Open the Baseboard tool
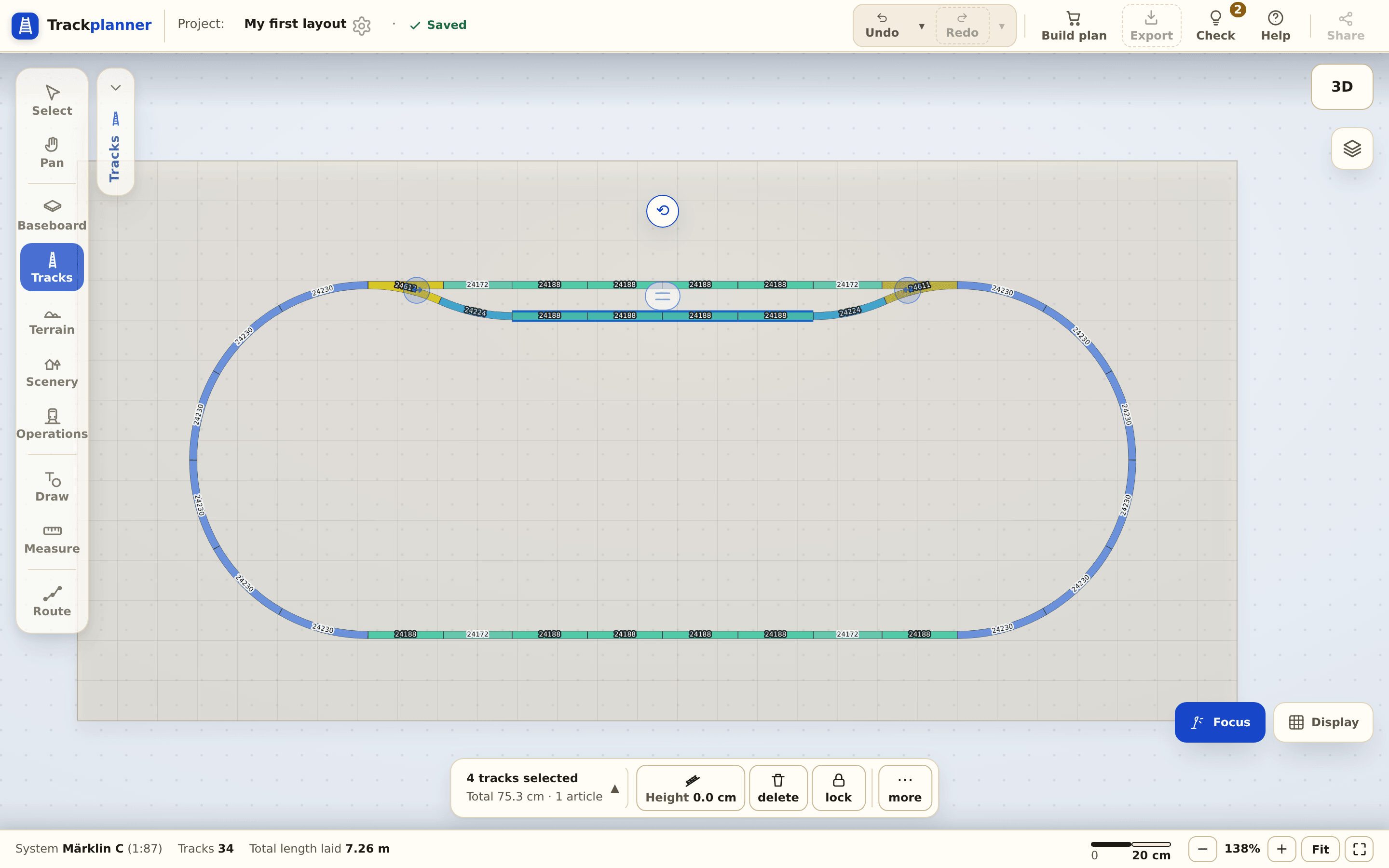1389x868 pixels. (x=52, y=215)
